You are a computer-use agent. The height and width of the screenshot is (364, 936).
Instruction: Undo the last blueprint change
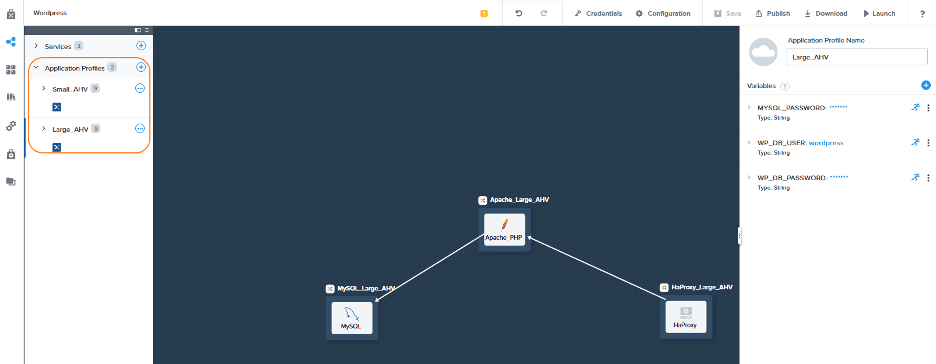pyautogui.click(x=519, y=13)
